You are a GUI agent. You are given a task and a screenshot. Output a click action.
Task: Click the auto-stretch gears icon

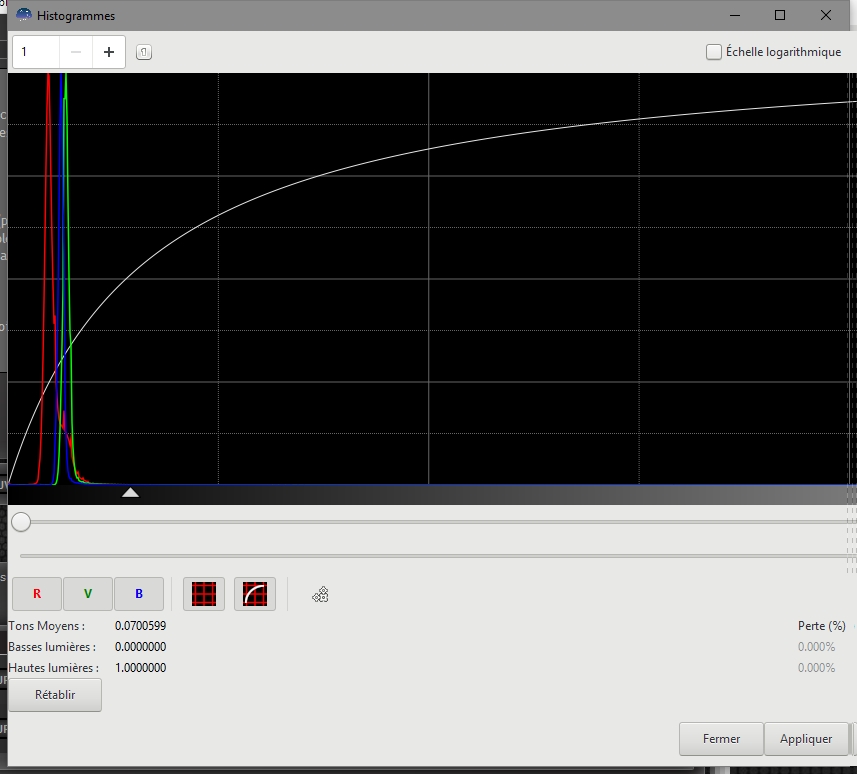click(321, 595)
